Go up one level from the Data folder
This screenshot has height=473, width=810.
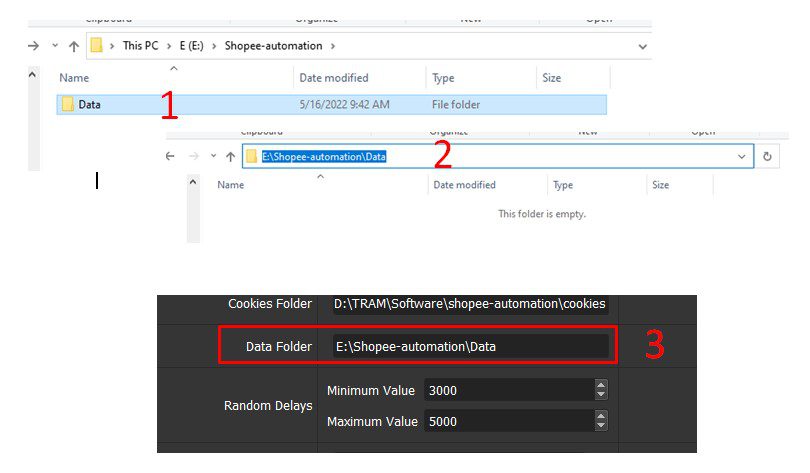click(230, 156)
